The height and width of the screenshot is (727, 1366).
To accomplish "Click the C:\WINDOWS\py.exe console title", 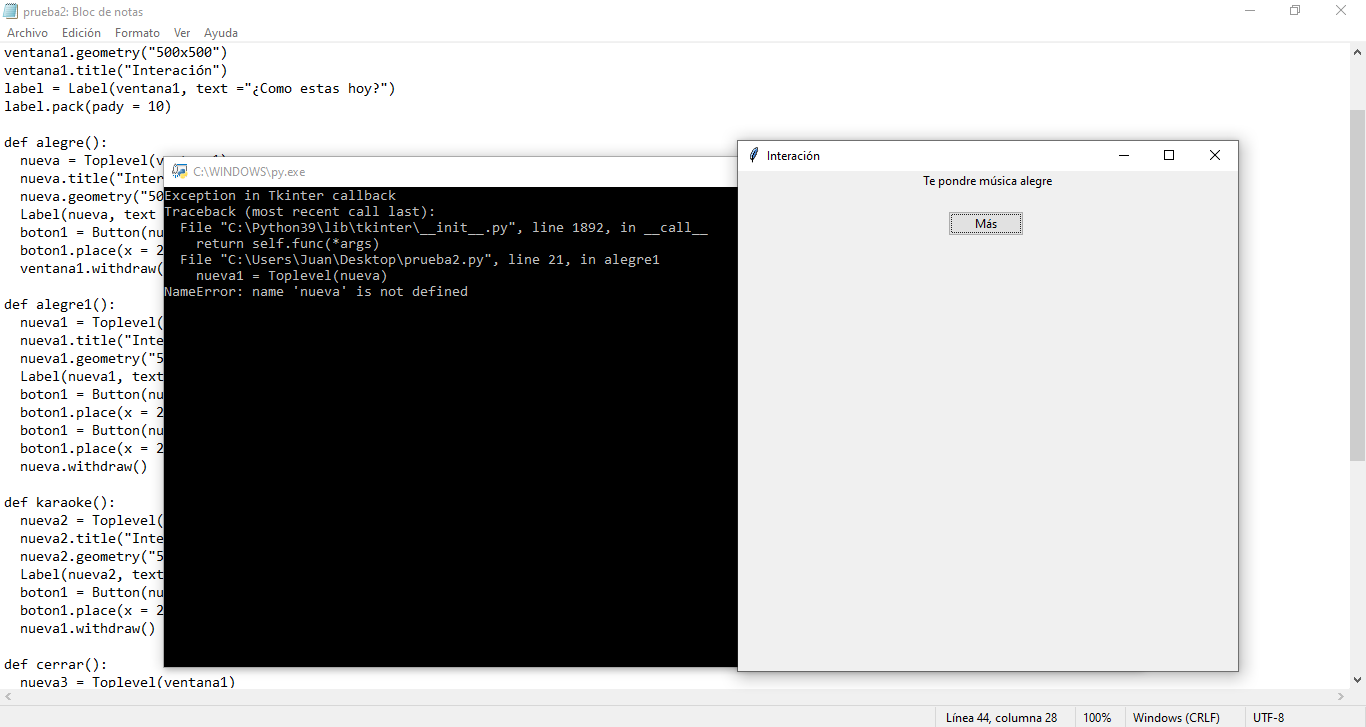I will 249,172.
